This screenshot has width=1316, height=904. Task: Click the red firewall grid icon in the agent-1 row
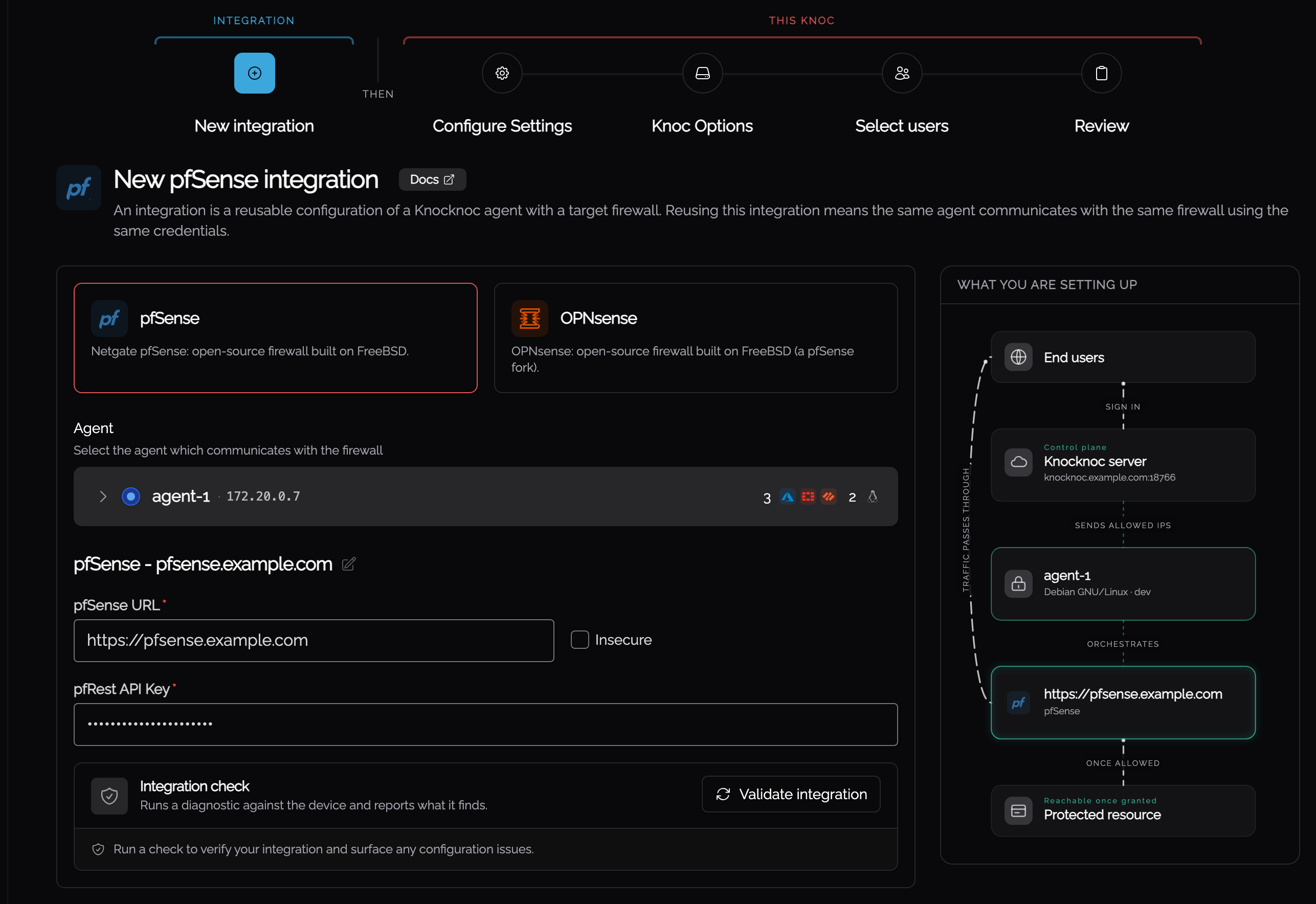[808, 497]
